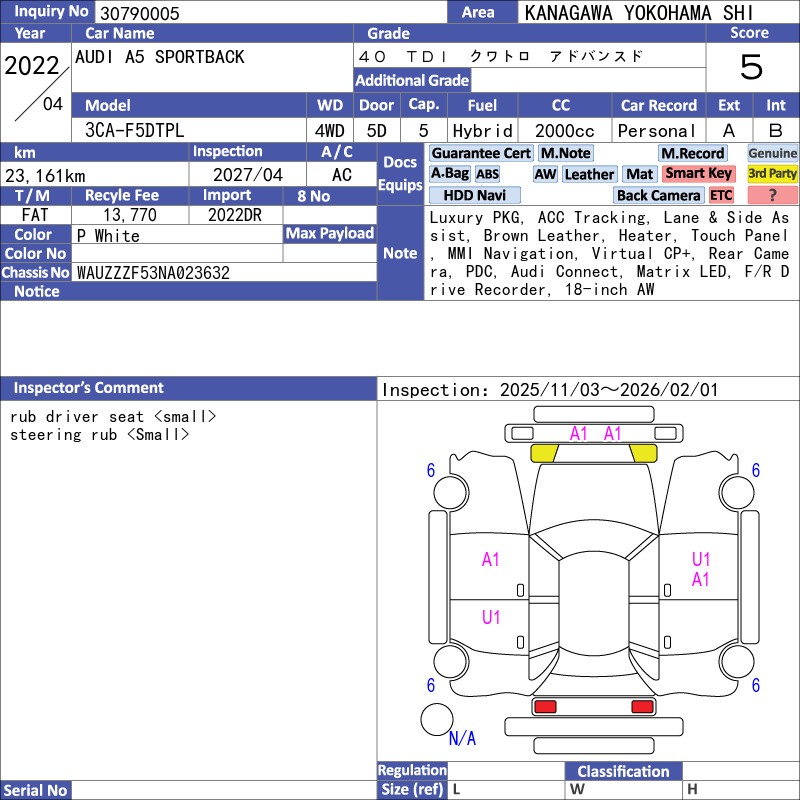Viewport: 800px width, 800px height.
Task: Click the HDD Navi equipment tag
Action: 474,195
